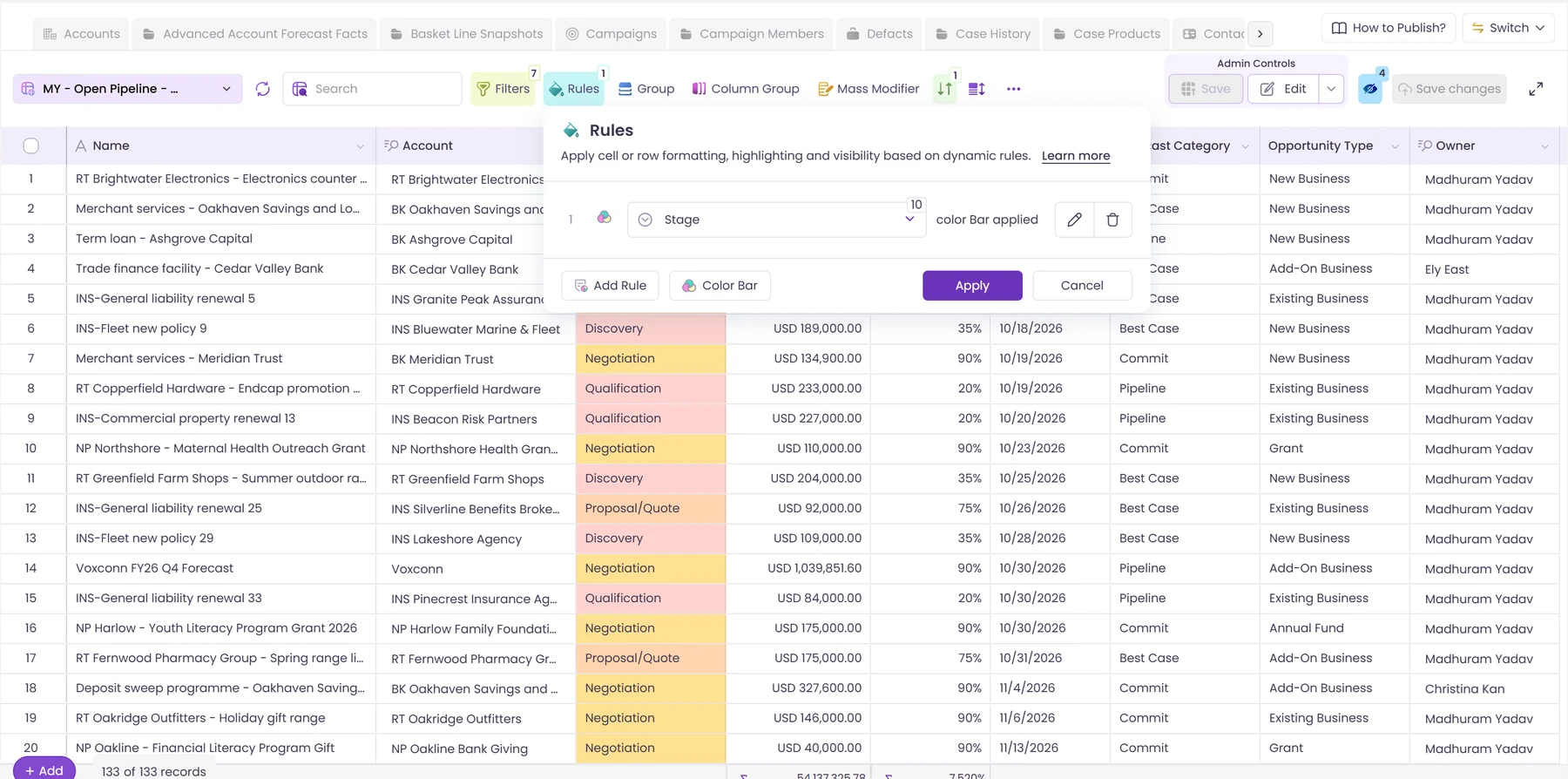This screenshot has height=779, width=1568.
Task: Cancel the Rules dialog
Action: [x=1082, y=286]
